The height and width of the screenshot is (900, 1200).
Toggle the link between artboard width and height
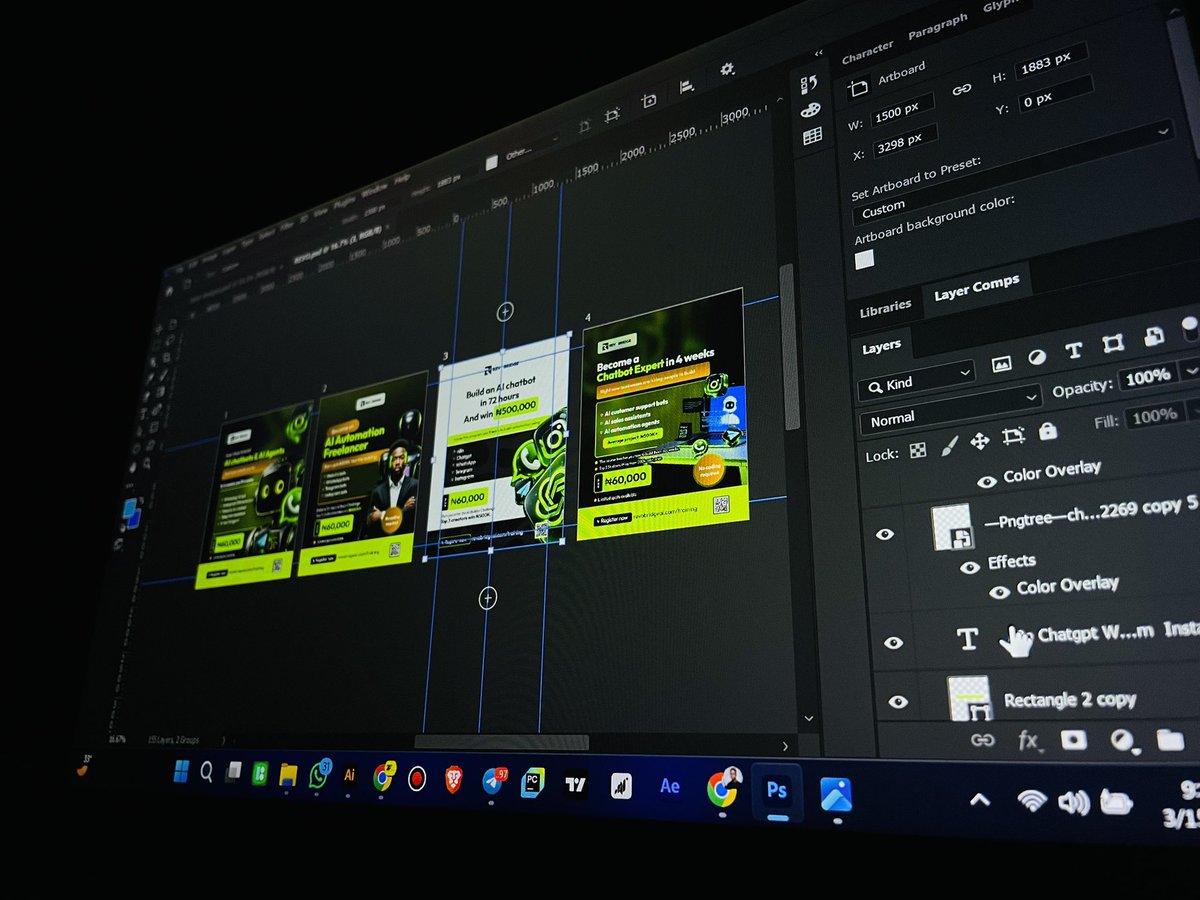coord(961,89)
